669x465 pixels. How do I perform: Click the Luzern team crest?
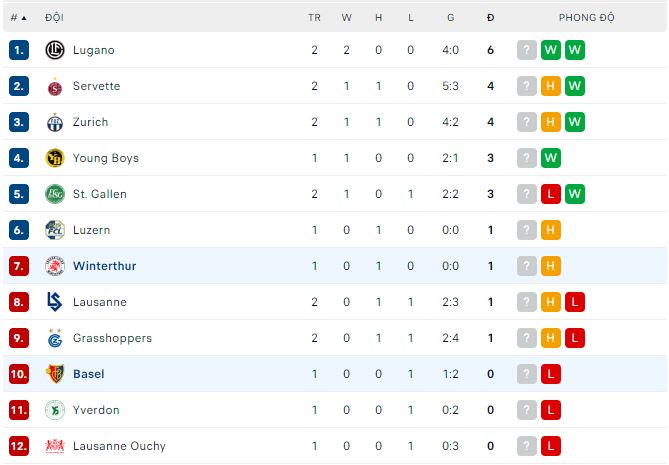tap(55, 230)
